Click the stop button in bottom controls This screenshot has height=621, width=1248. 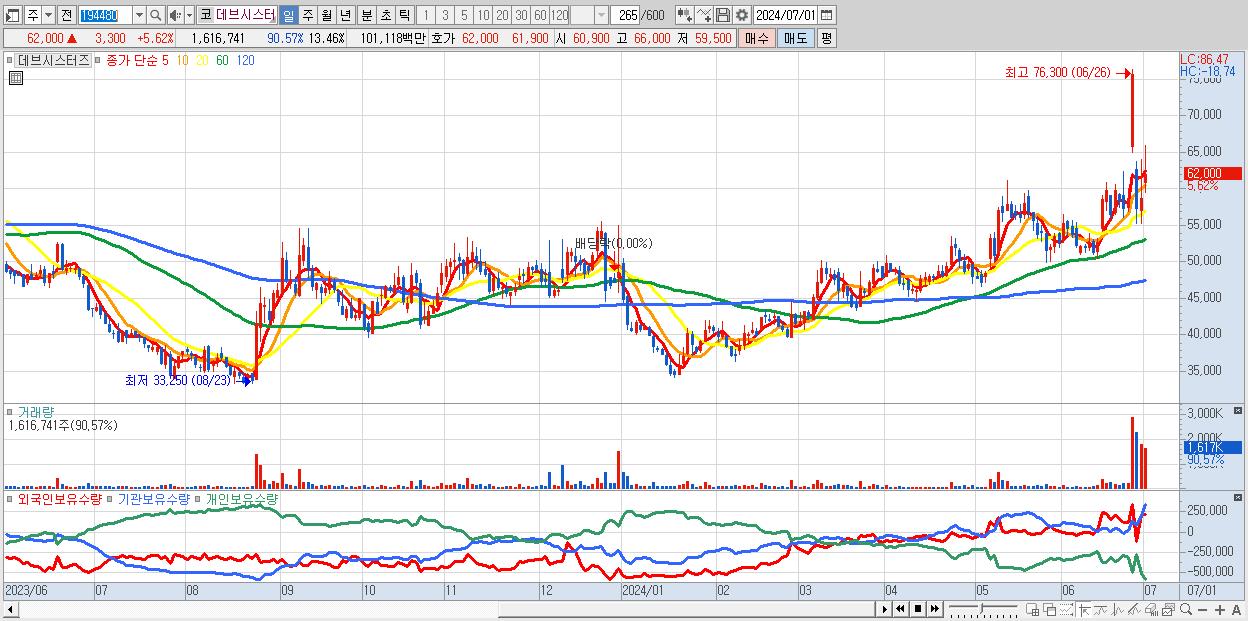point(918,609)
